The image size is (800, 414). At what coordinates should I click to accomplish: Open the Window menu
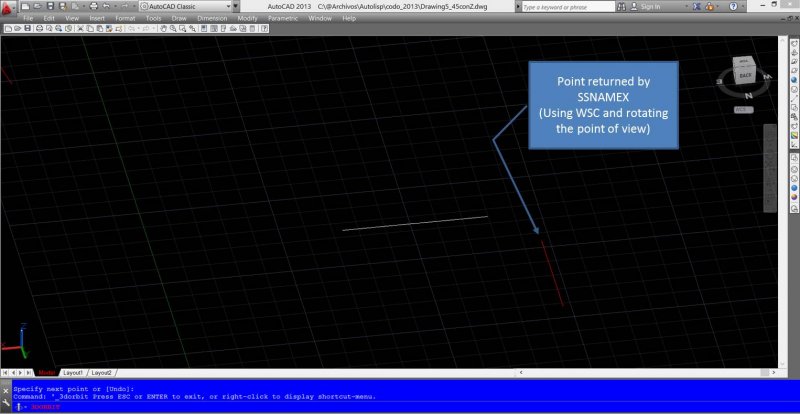tap(320, 18)
